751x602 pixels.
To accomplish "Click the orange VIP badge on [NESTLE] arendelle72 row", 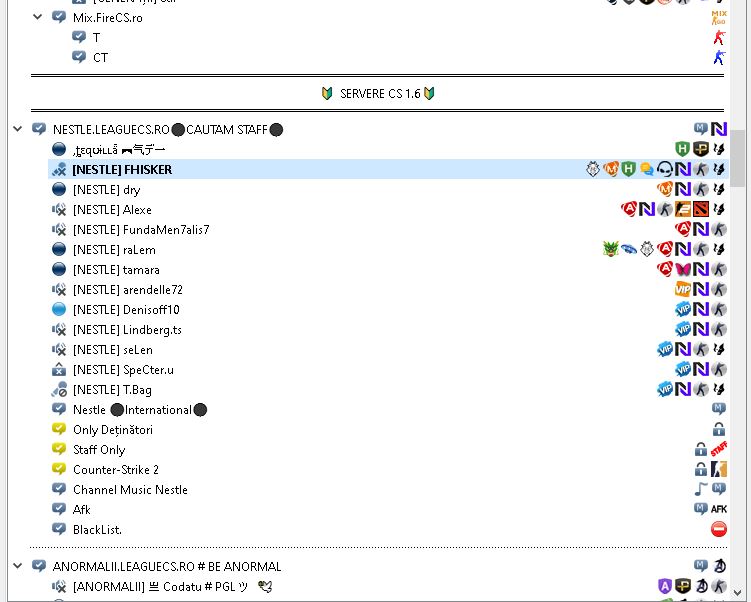I will click(683, 289).
